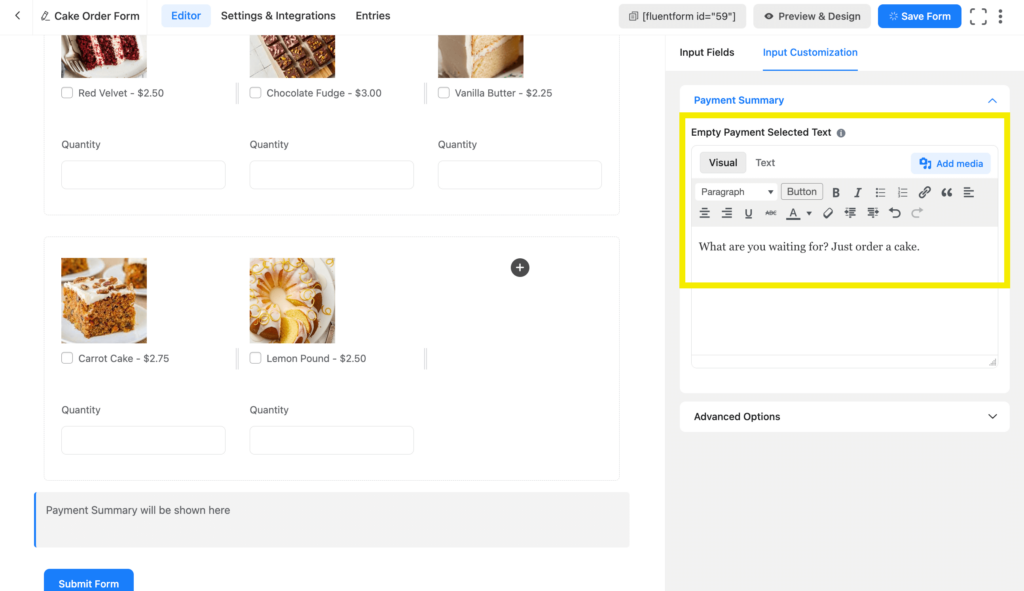
Task: Check the Lemon Pound - $2.50 option
Action: tap(255, 358)
